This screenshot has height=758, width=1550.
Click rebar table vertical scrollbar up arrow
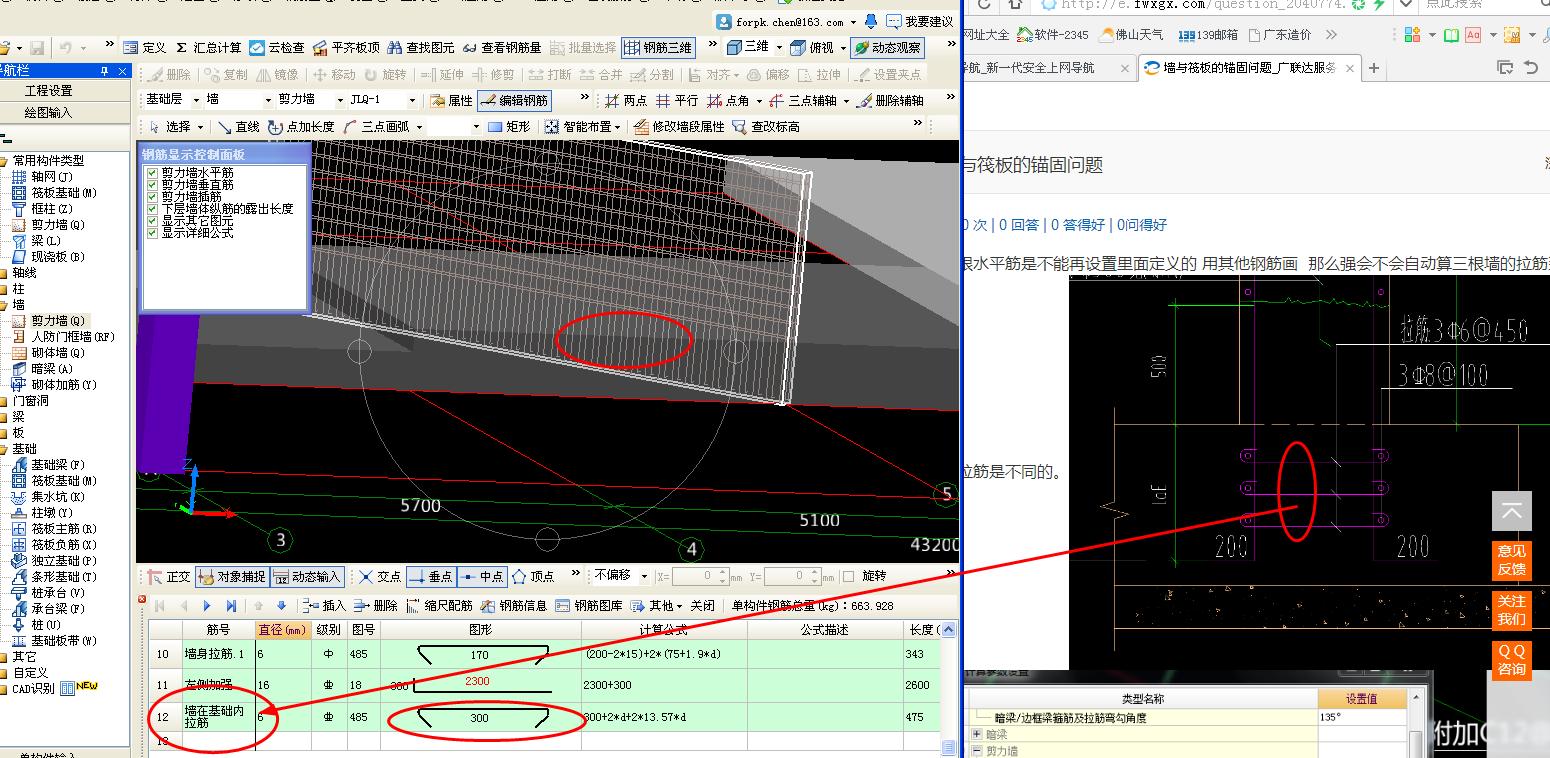(949, 630)
